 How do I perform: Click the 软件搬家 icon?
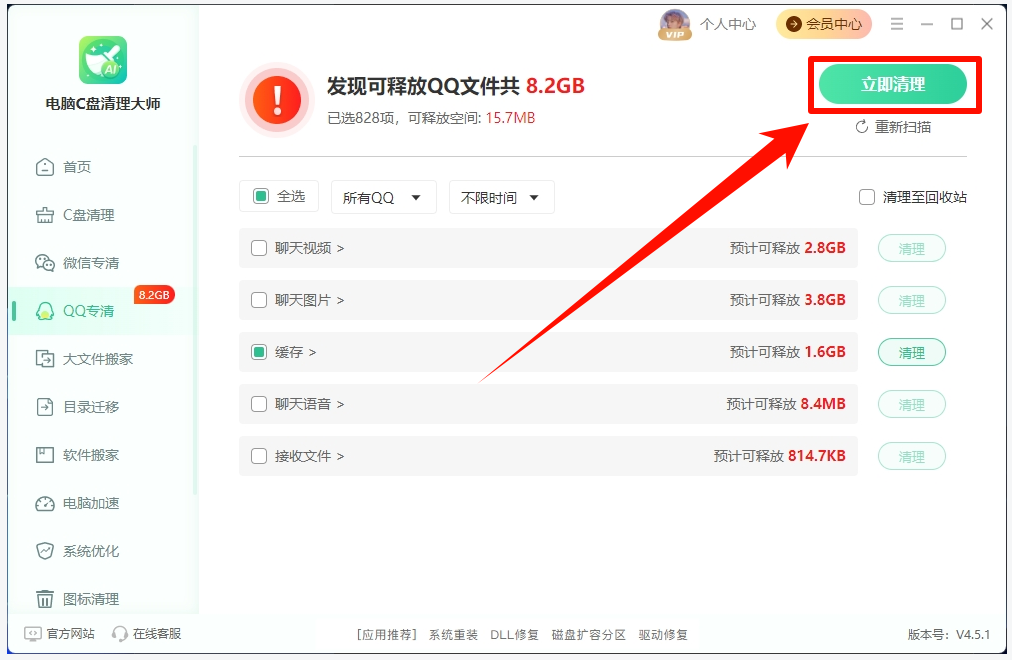point(45,455)
